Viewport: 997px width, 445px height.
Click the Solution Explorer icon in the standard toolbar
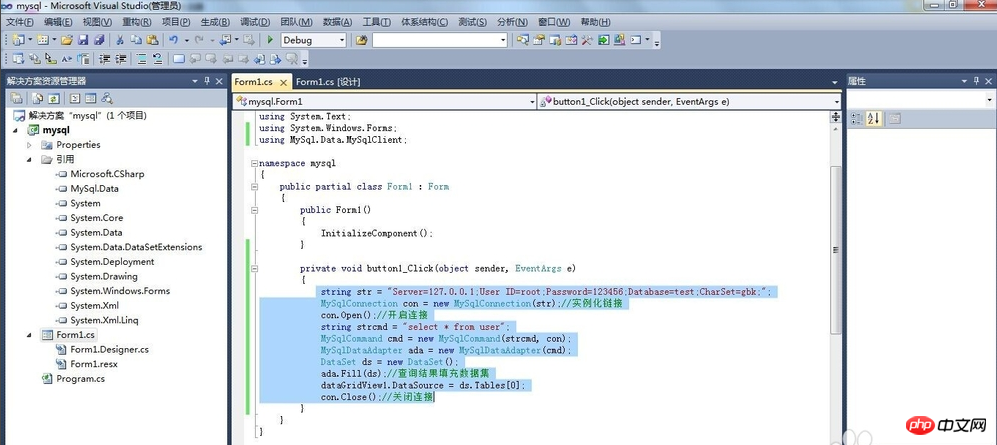(523, 40)
